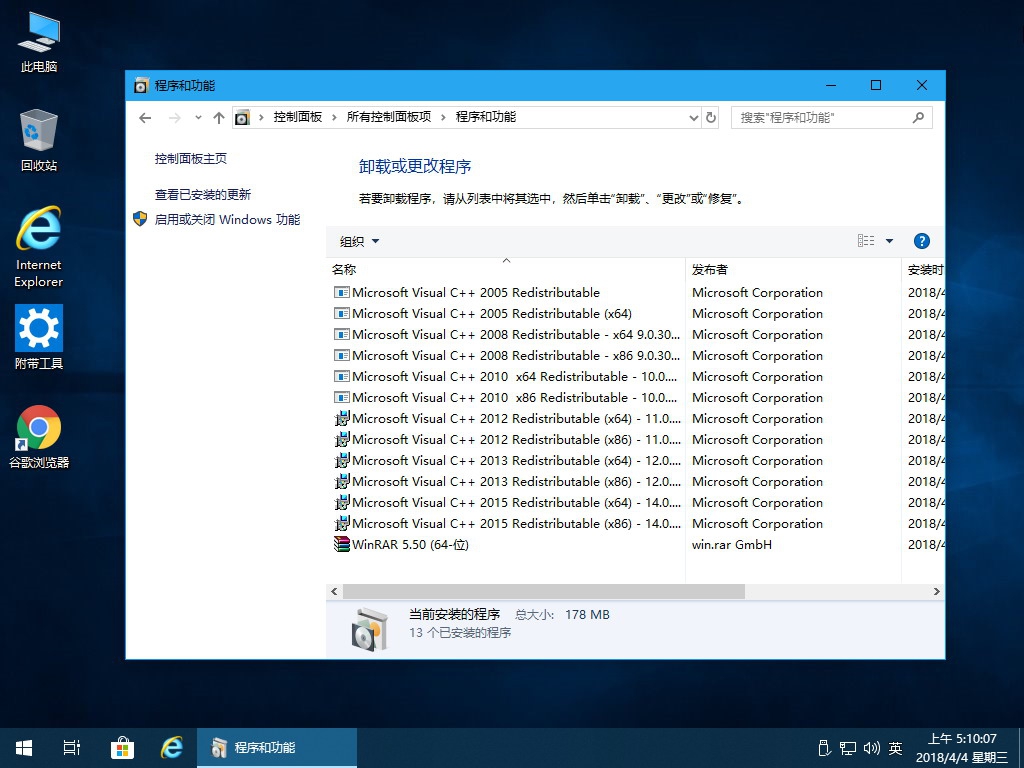1024x768 pixels.
Task: Launch Internet Explorer from the desktop
Action: tap(39, 247)
